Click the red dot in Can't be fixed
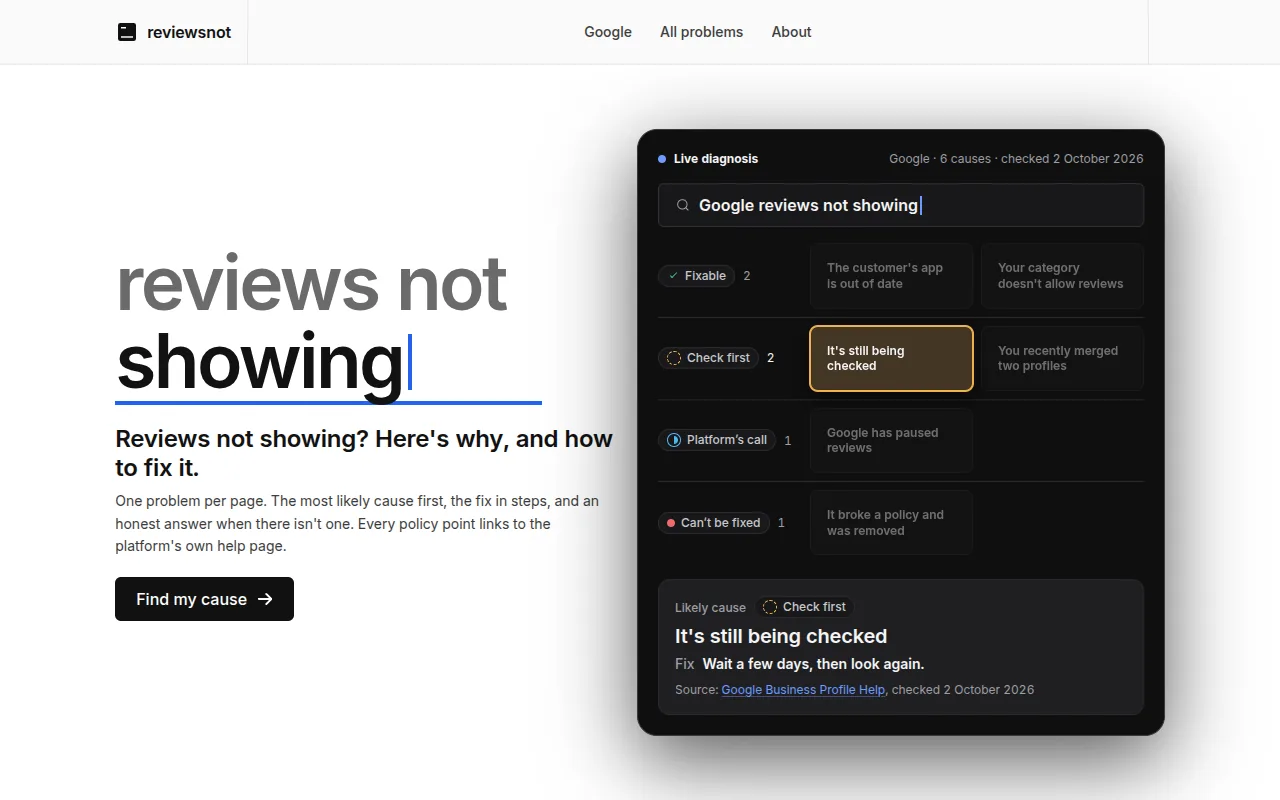The height and width of the screenshot is (800, 1280). [671, 523]
